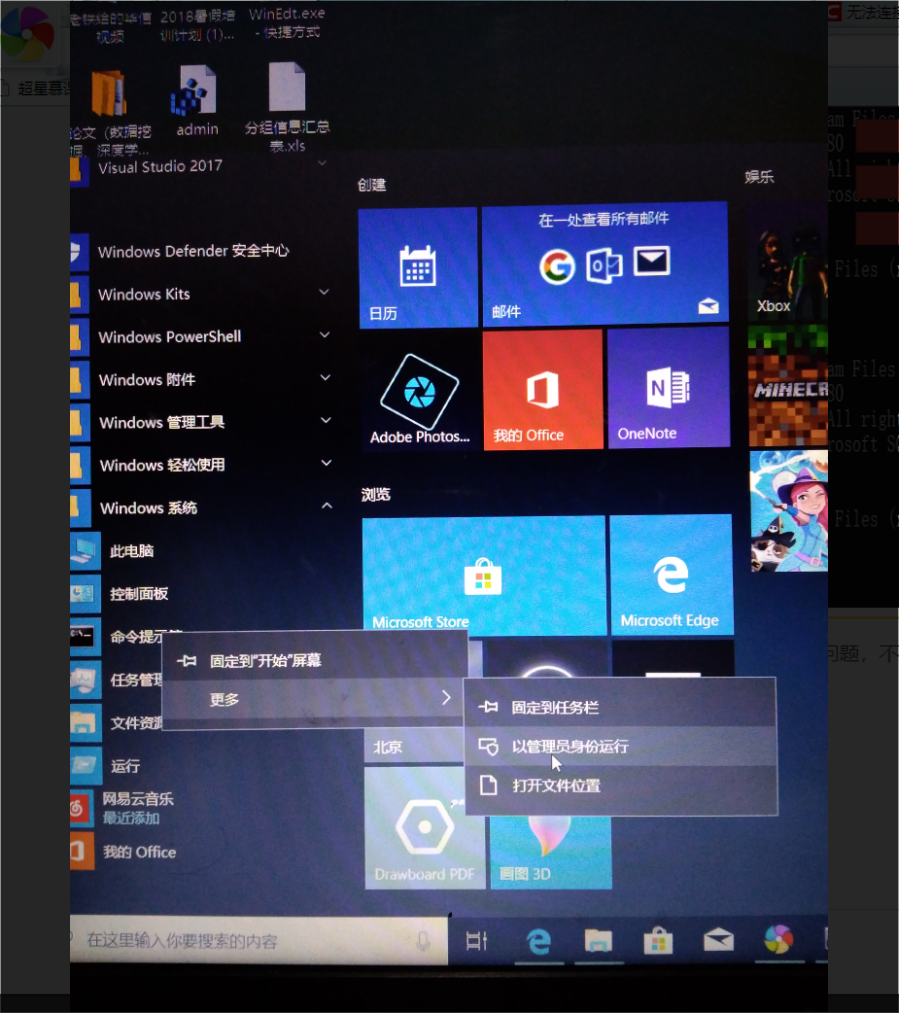The width and height of the screenshot is (899, 1013).
Task: Open File Explorer from the taskbar
Action: 598,941
